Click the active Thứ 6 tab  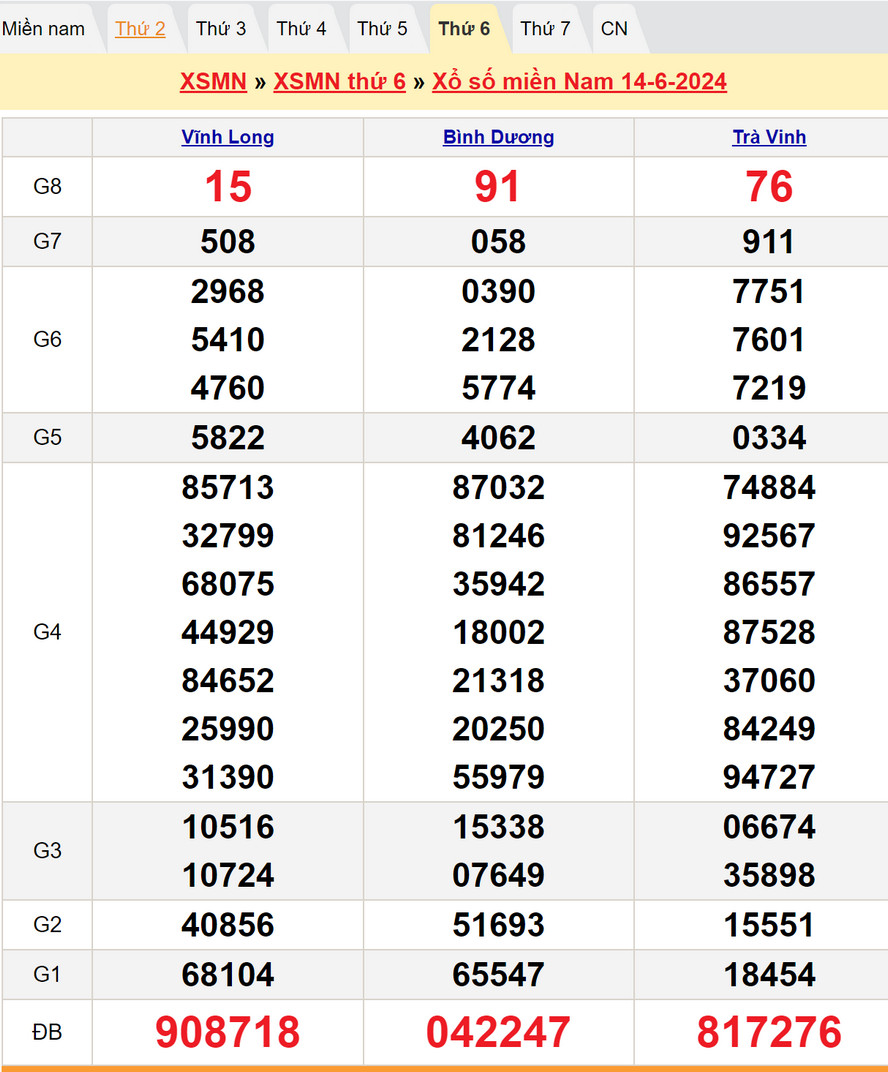[x=464, y=29]
